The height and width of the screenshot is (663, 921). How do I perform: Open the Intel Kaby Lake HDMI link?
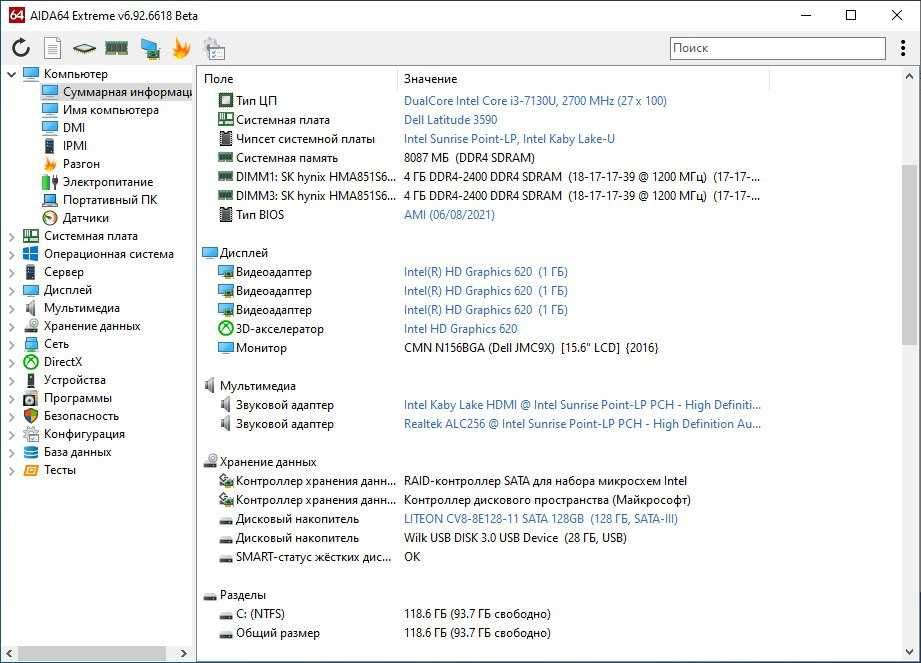(x=582, y=405)
